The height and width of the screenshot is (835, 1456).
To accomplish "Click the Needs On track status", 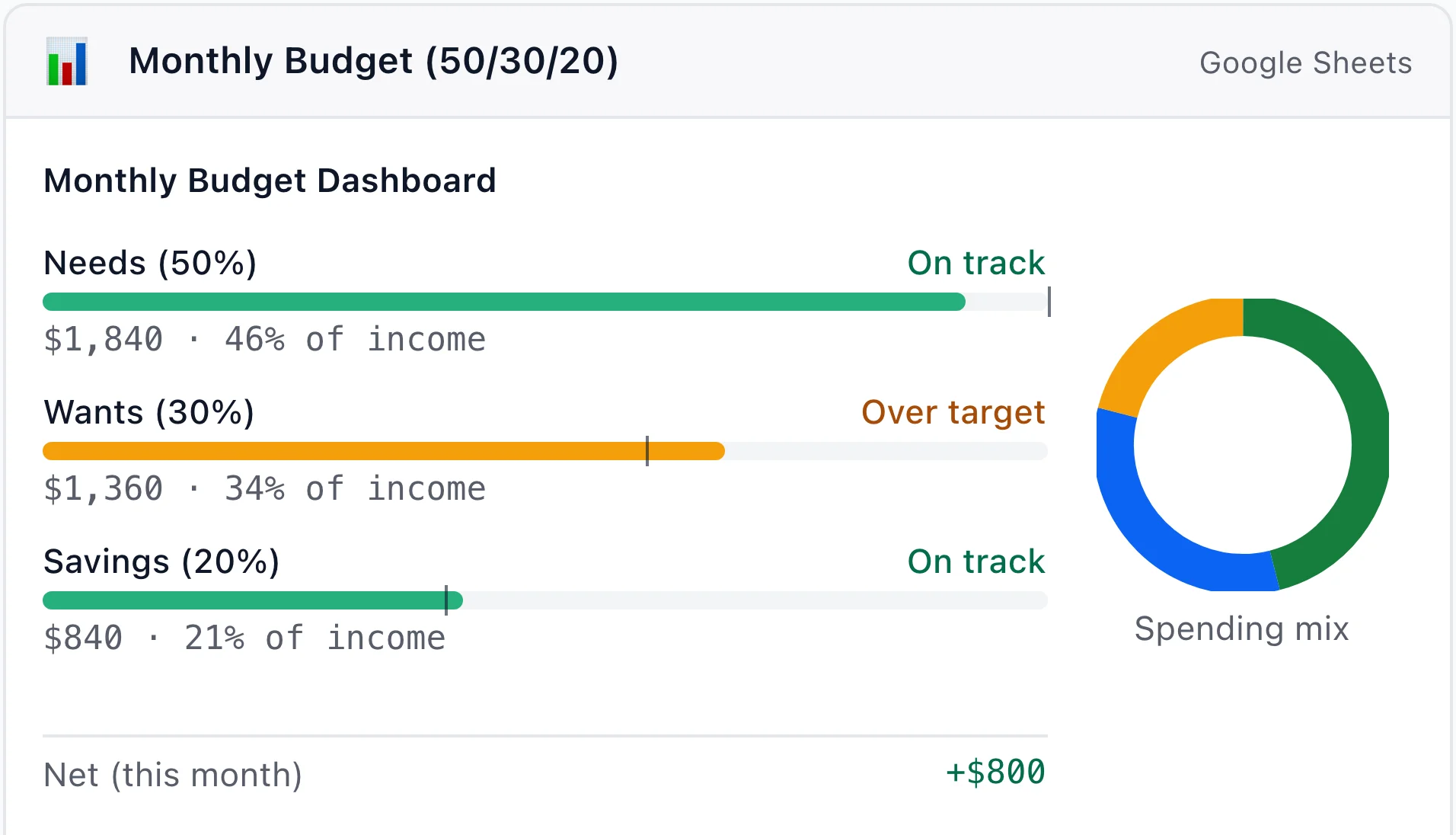I will 976,263.
